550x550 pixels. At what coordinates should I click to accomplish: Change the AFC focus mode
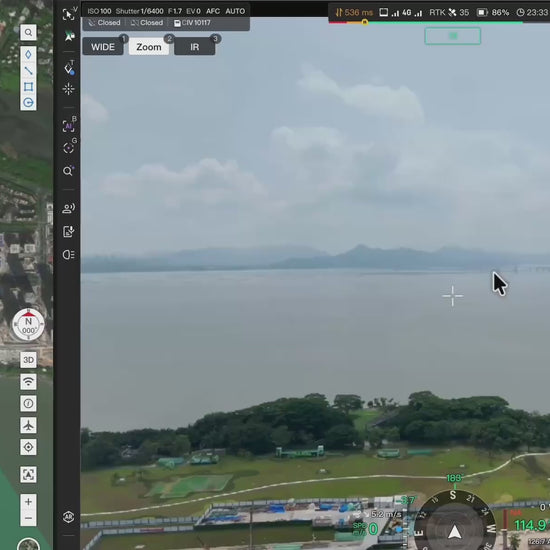(x=213, y=11)
